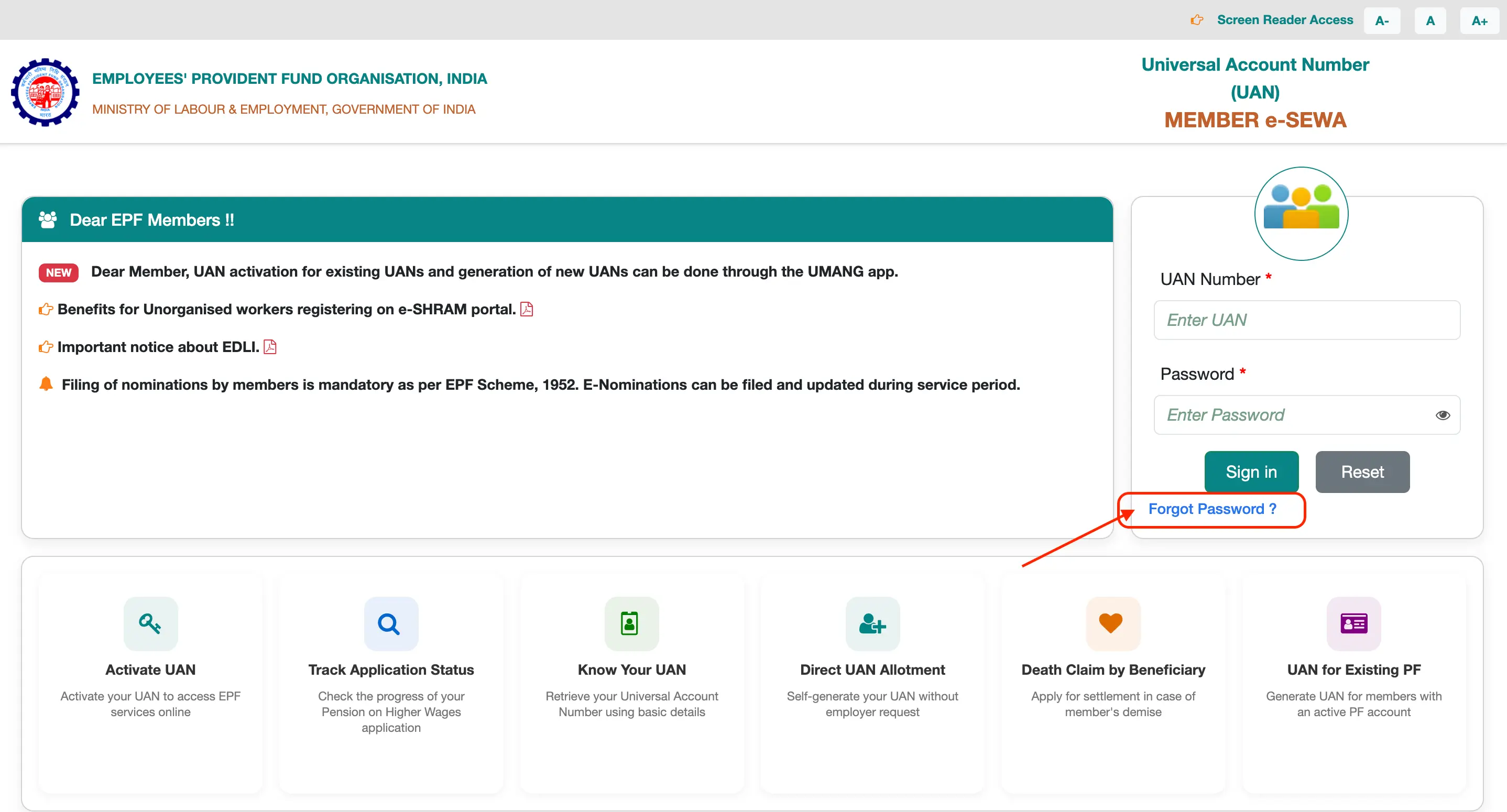The image size is (1507, 812).
Task: Reset font size with A button
Action: [x=1430, y=21]
